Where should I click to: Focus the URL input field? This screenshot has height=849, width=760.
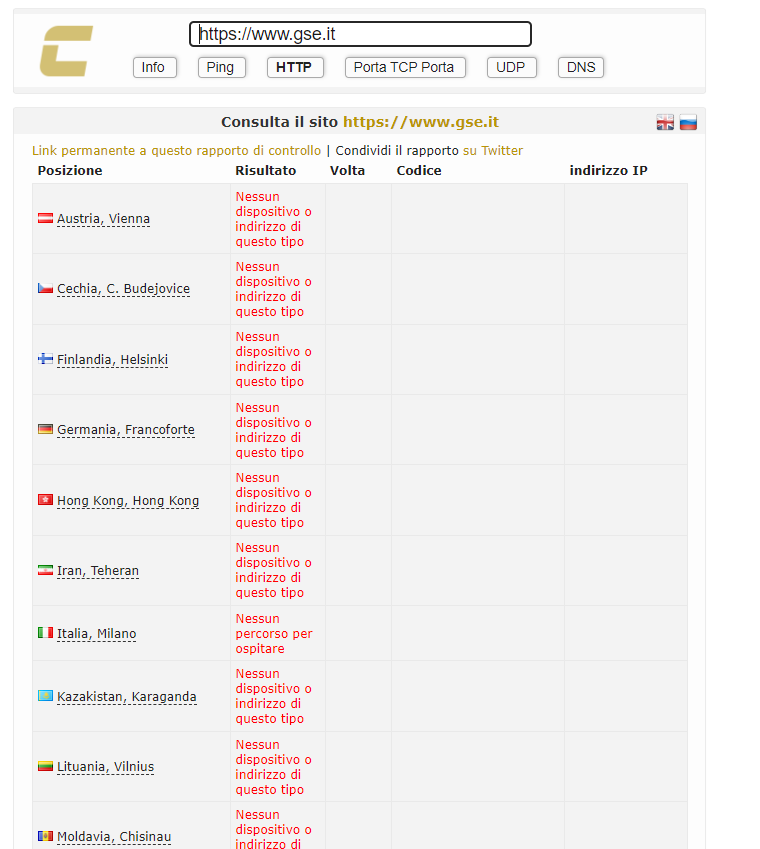click(360, 34)
